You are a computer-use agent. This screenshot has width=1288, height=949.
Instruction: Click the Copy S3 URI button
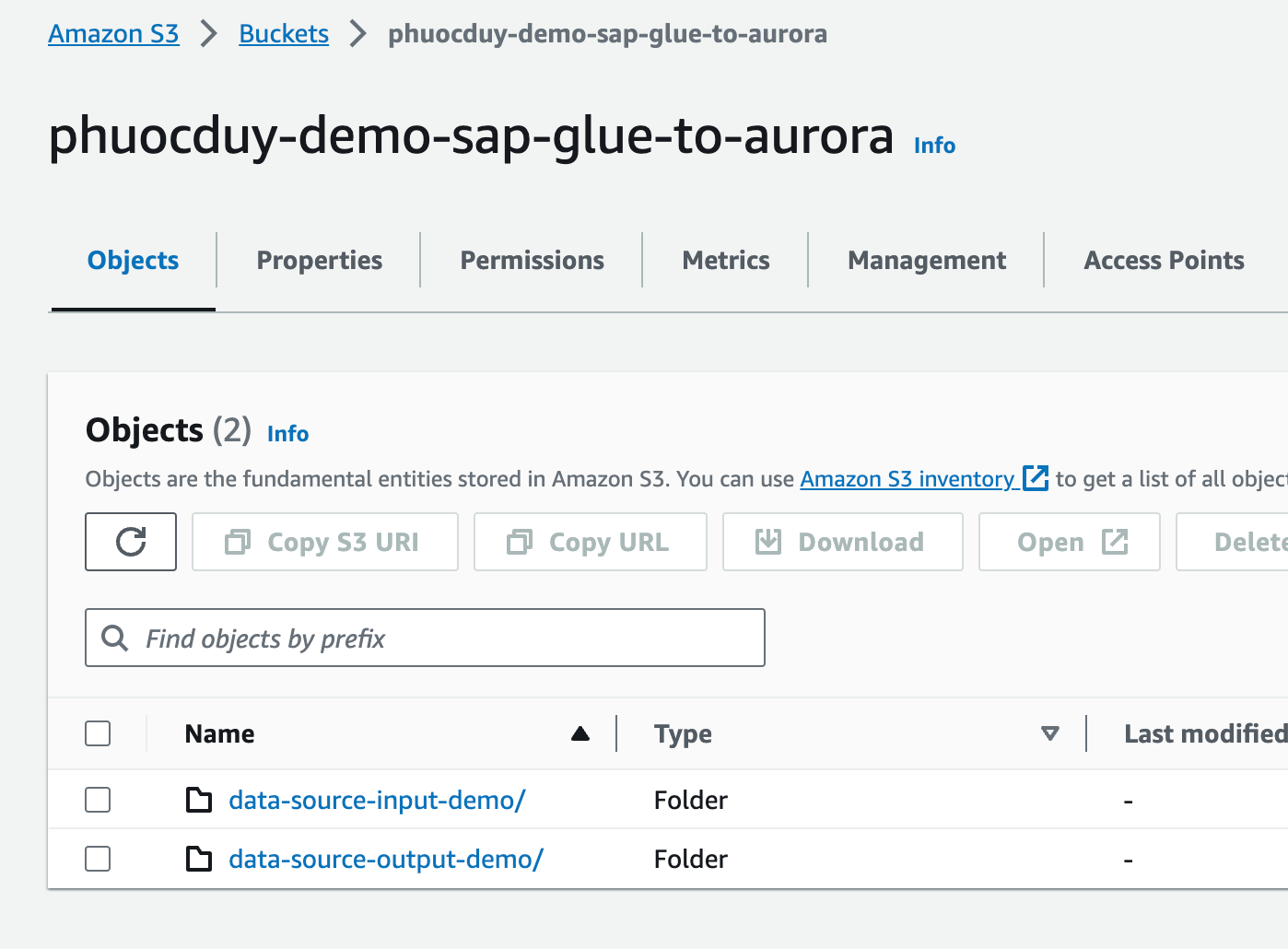tap(325, 542)
